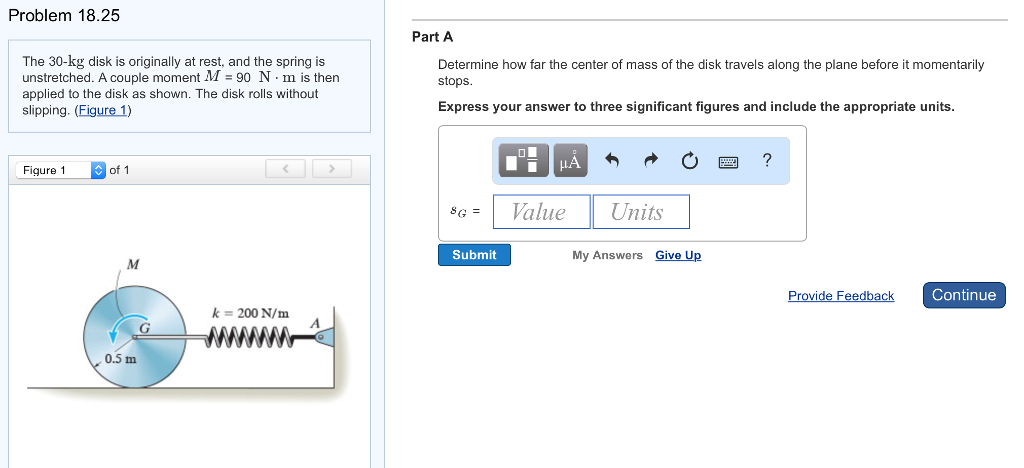Viewport: 1024px width, 468px height.
Task: Click the undo arrow in answer toolbar
Action: coord(613,160)
